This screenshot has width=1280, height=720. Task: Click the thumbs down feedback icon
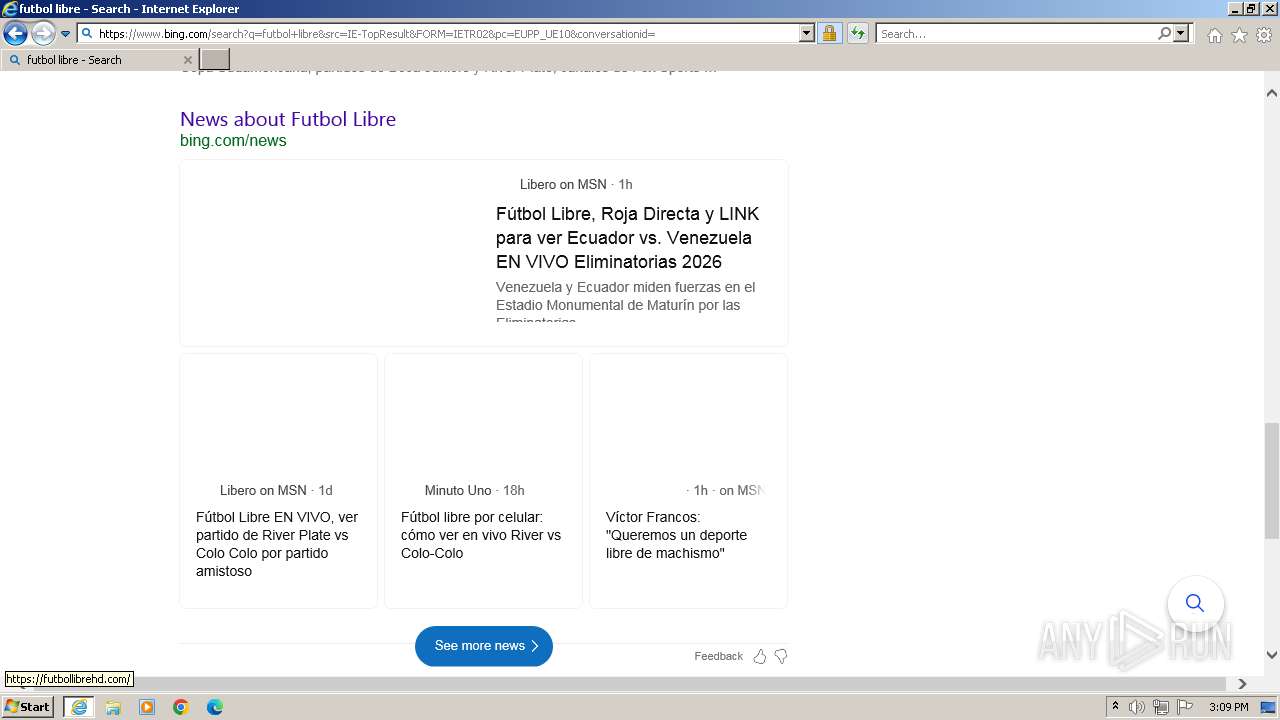[781, 656]
